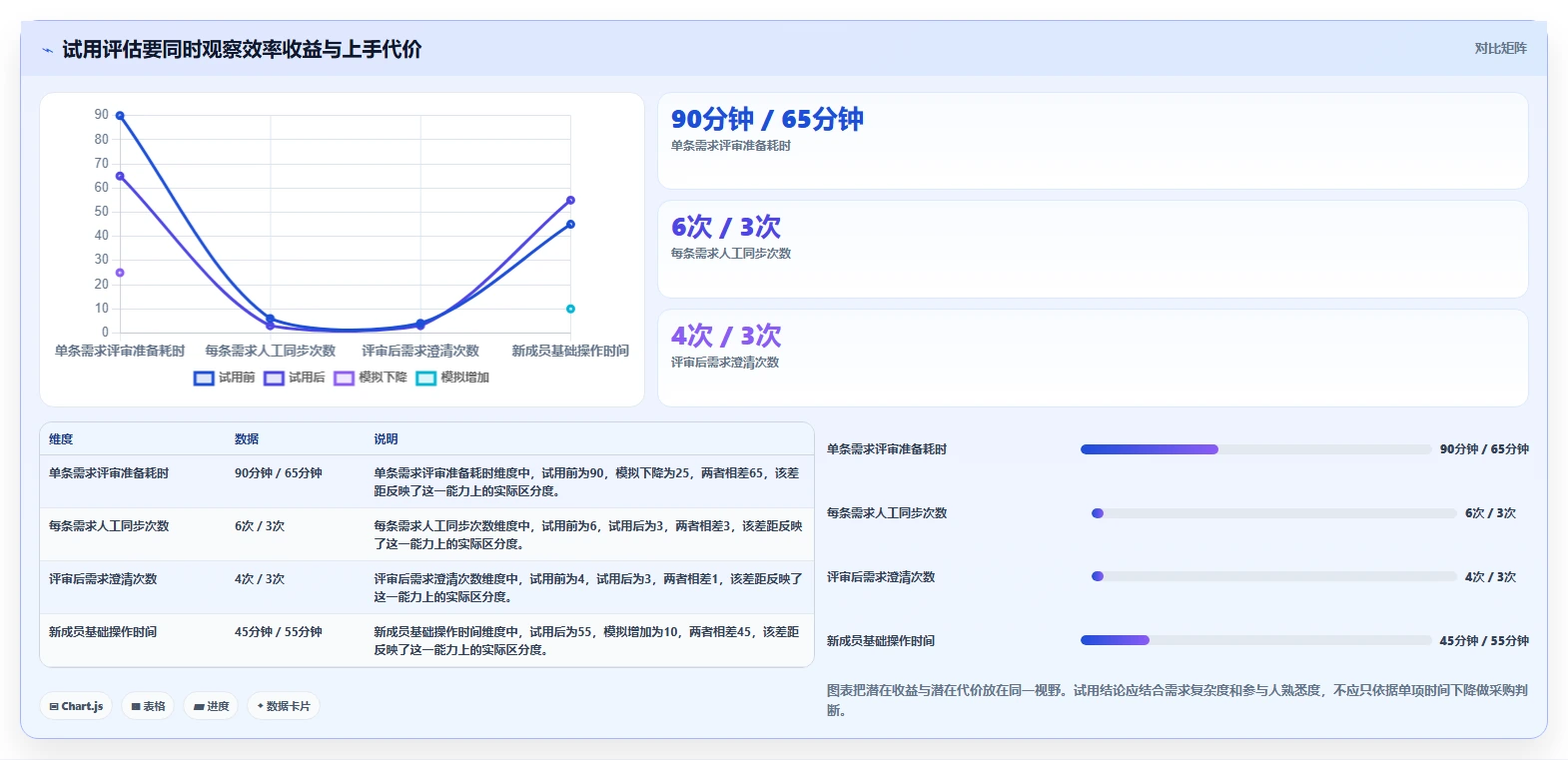Image resolution: width=1568 pixels, height=760 pixels.
Task: Toggle the 模拟下降 legend swatch
Action: 344,378
